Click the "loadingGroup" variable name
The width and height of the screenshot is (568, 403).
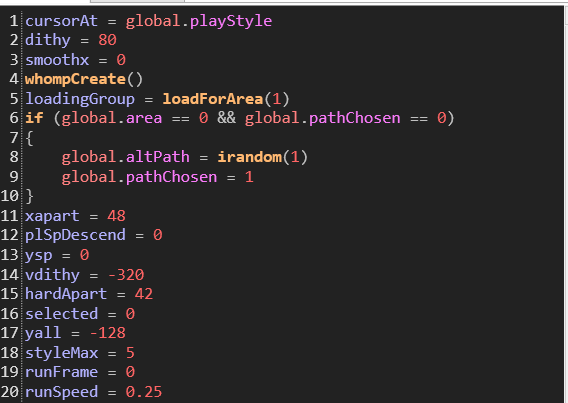(x=80, y=100)
